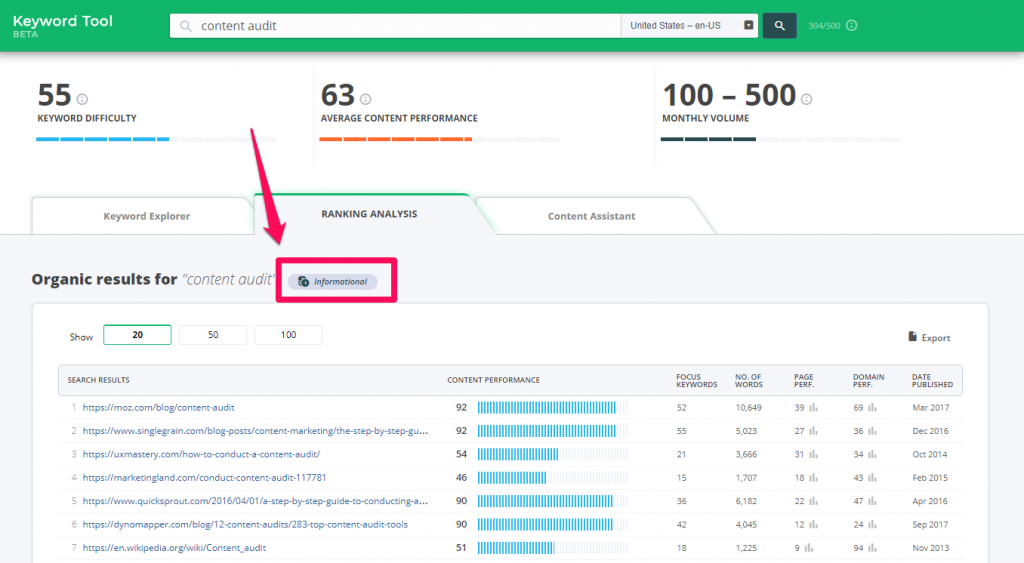The image size is (1024, 563).
Task: Click page perf chart icon for singlegrain row
Action: [x=813, y=431]
